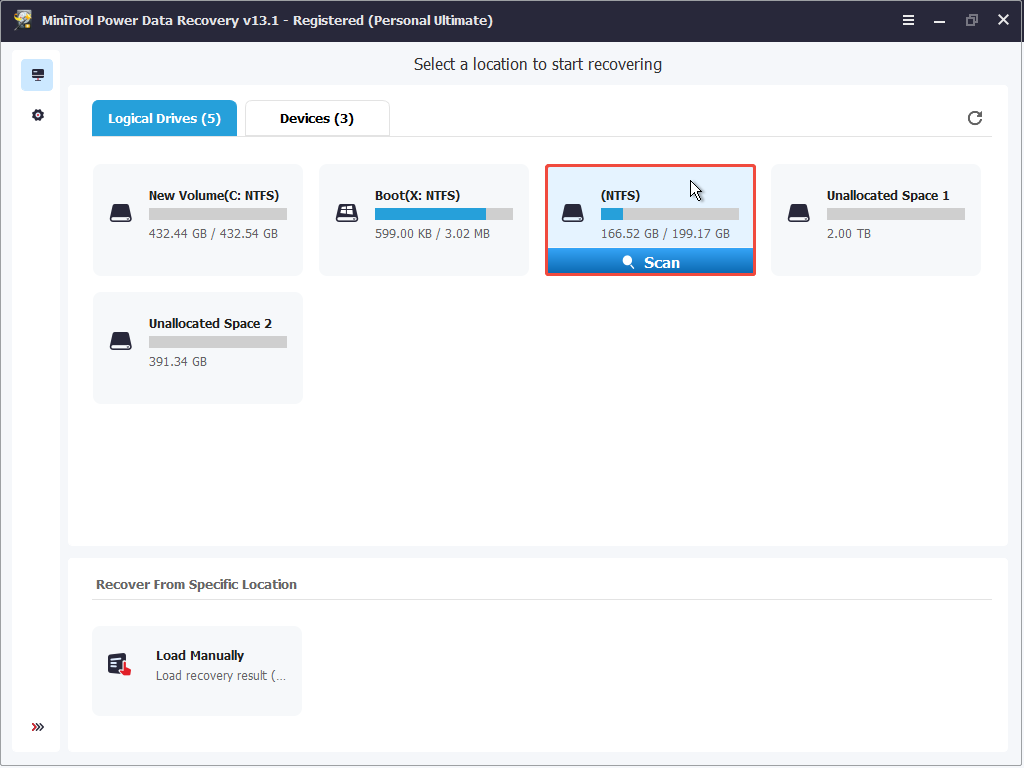Select the Boot(X: NTFS) drive icon

pos(347,213)
